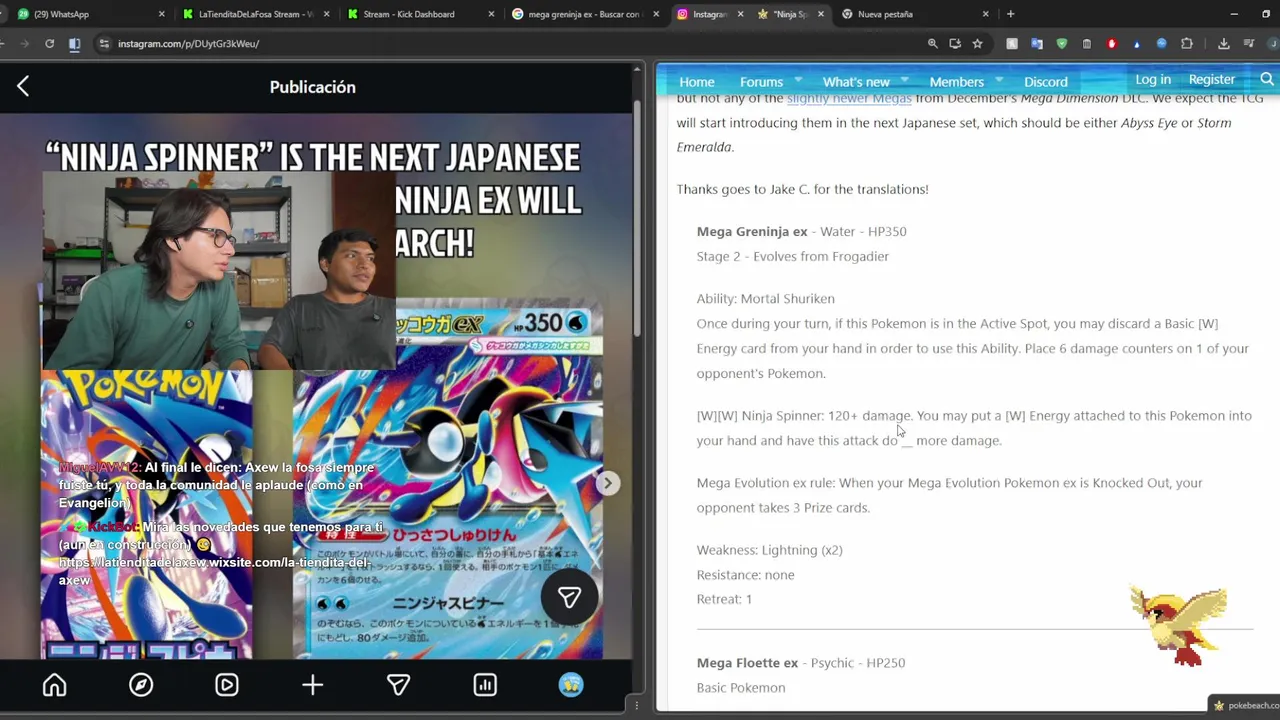Bookmark this page with star icon
The image size is (1280, 720).
tap(977, 44)
